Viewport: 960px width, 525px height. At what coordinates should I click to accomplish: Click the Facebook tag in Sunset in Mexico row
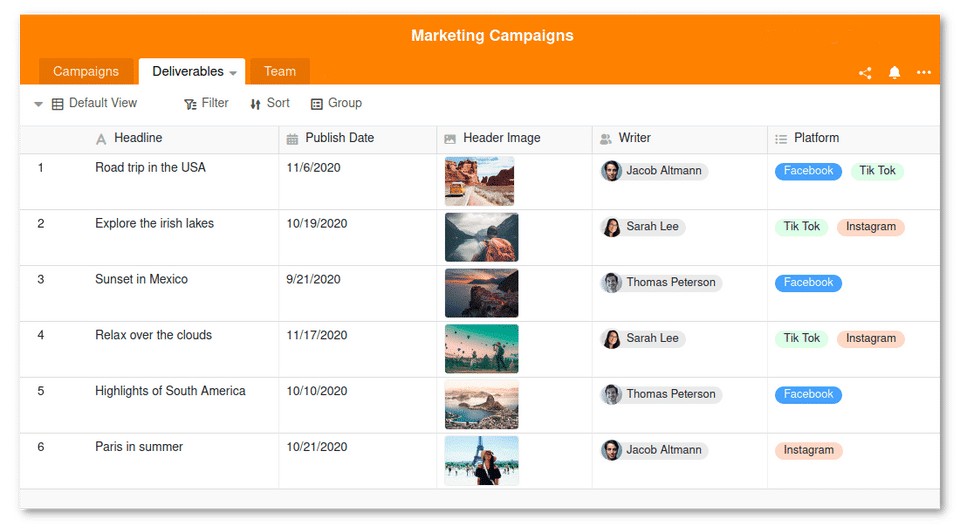click(x=808, y=283)
